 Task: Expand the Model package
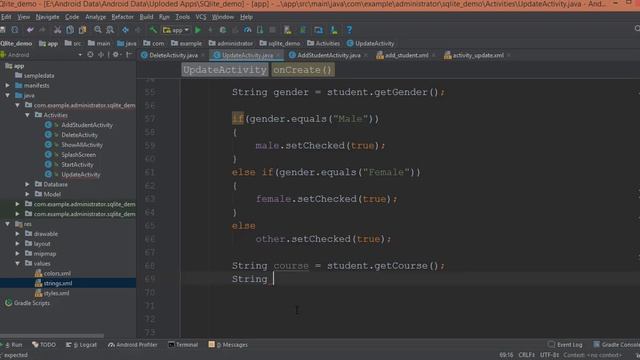(x=27, y=194)
